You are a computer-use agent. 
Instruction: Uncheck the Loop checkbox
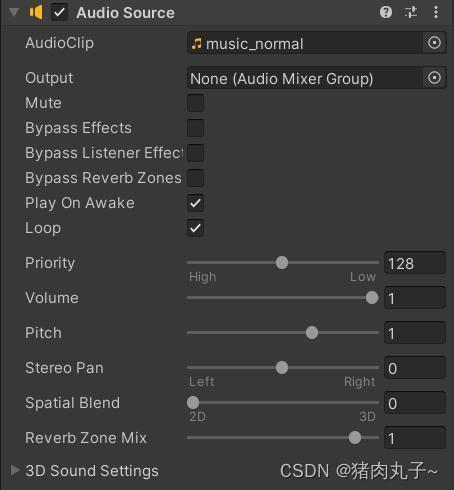pos(195,228)
